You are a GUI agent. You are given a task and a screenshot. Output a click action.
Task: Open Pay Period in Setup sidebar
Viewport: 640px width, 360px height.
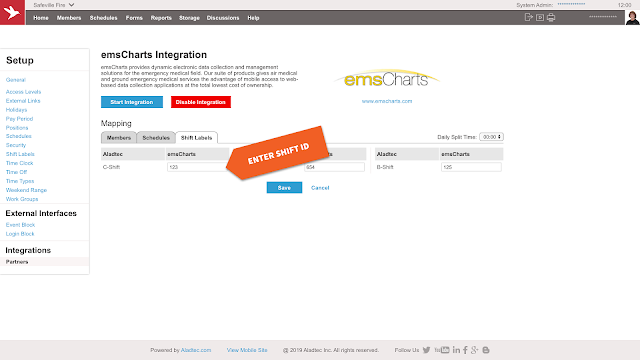19,119
